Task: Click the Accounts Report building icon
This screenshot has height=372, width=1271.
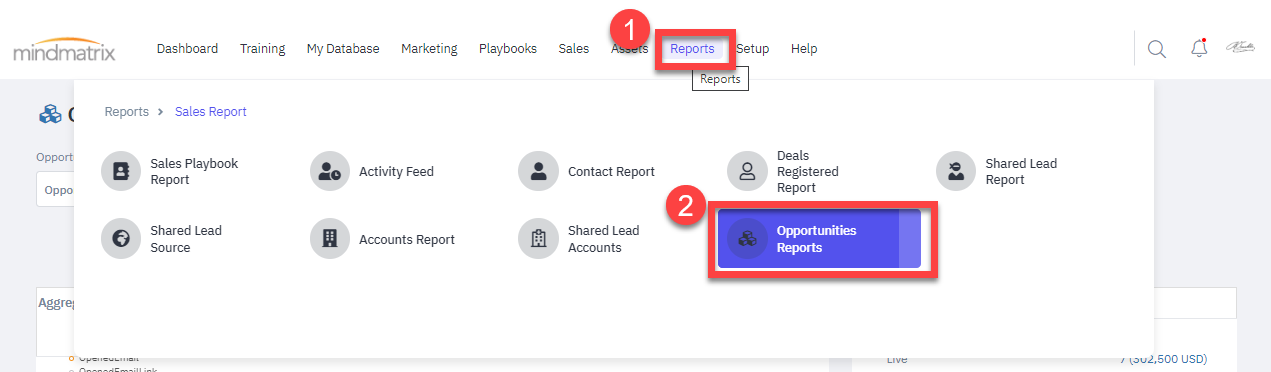Action: pos(330,238)
